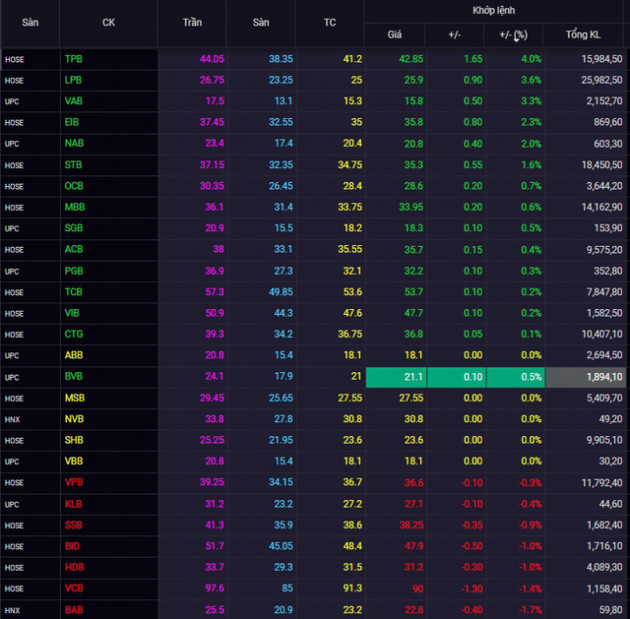630x619 pixels.
Task: Click SSB matched price 38.25
Action: tap(411, 525)
